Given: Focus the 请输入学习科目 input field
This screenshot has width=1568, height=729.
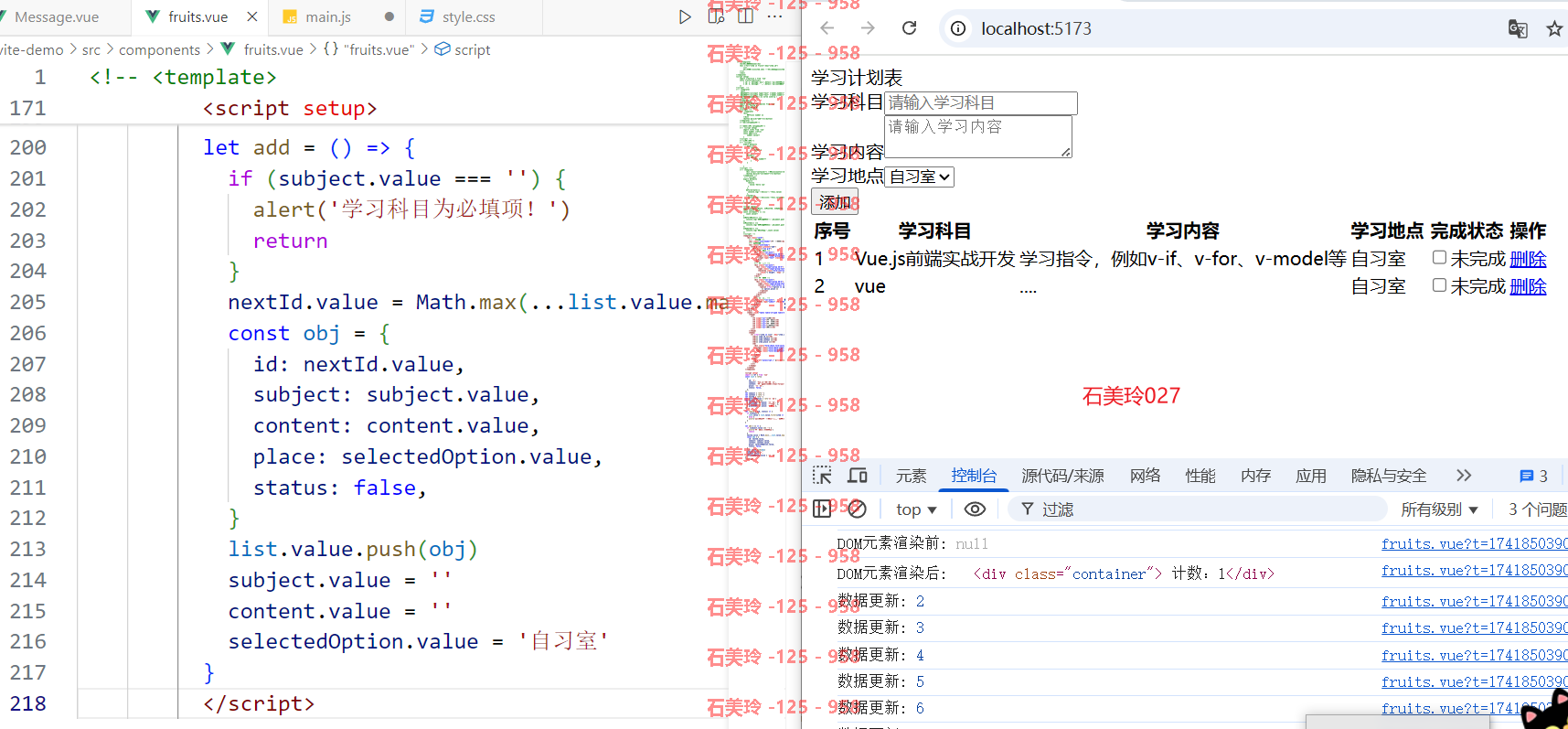Looking at the screenshot, I should point(981,102).
